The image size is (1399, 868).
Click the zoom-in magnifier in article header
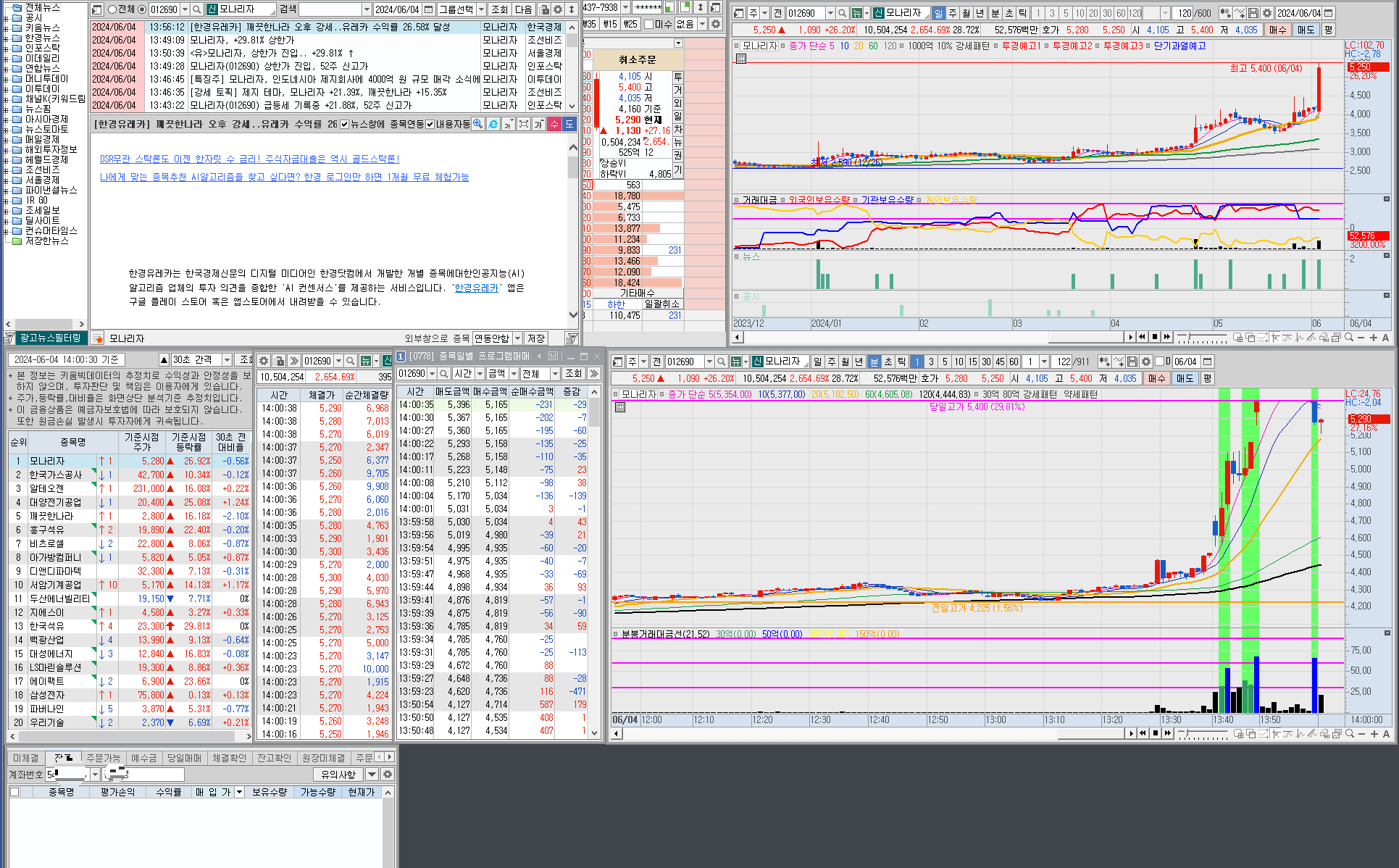click(x=477, y=124)
